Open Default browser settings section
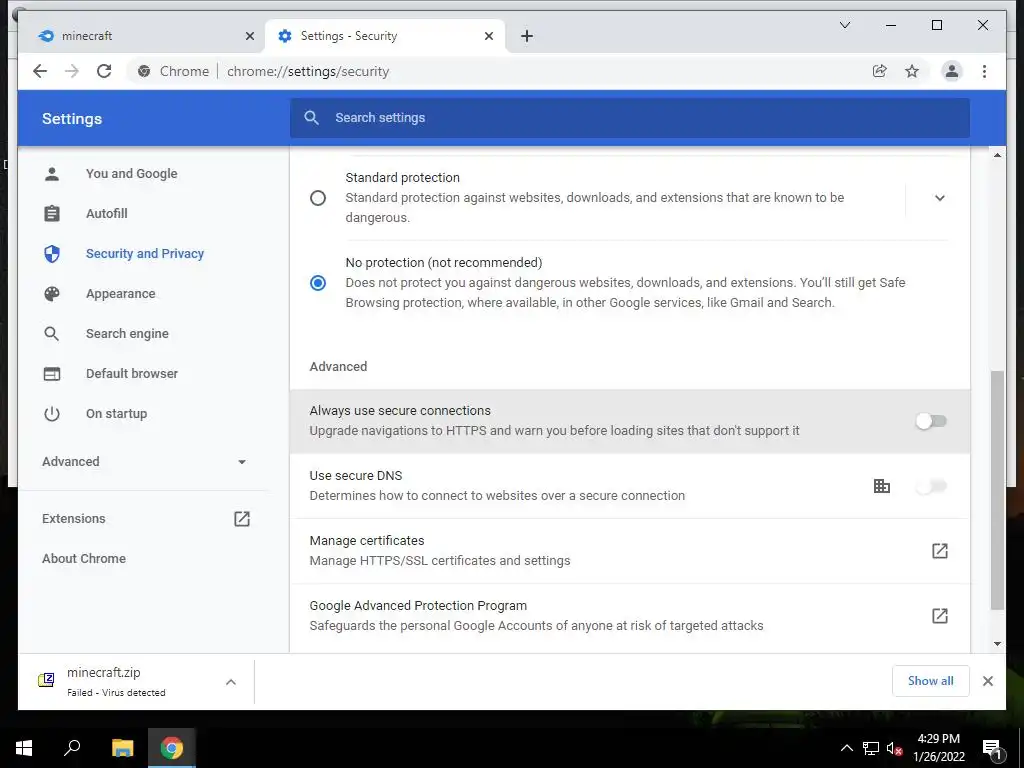The image size is (1024, 768). click(x=132, y=374)
